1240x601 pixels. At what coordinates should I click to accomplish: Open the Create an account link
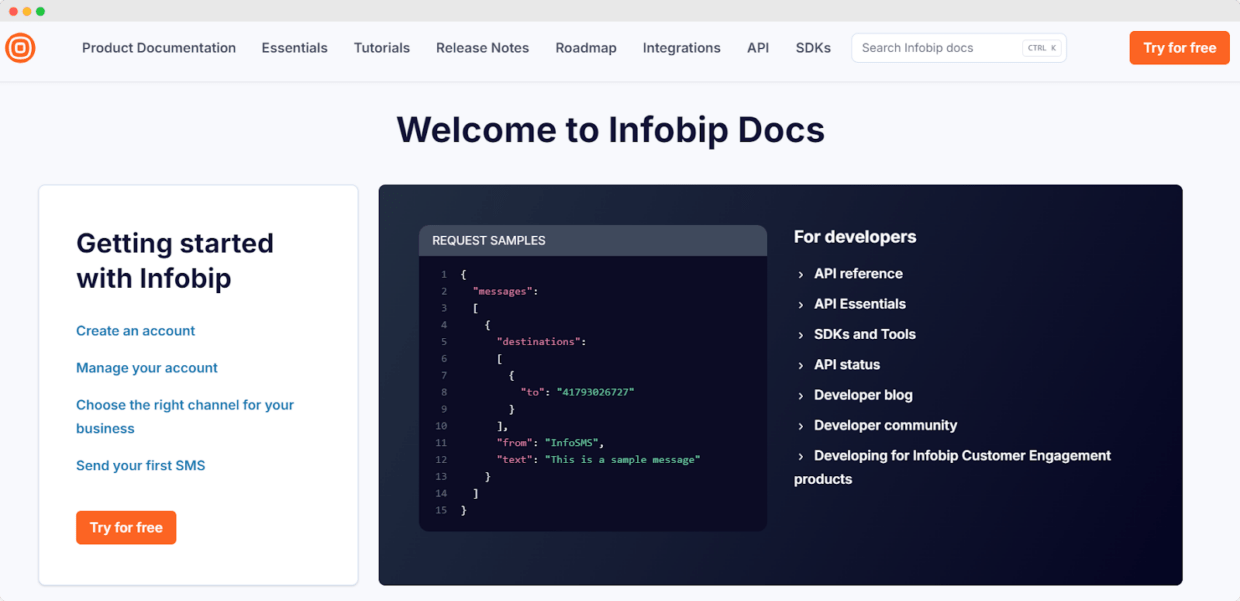coord(135,331)
